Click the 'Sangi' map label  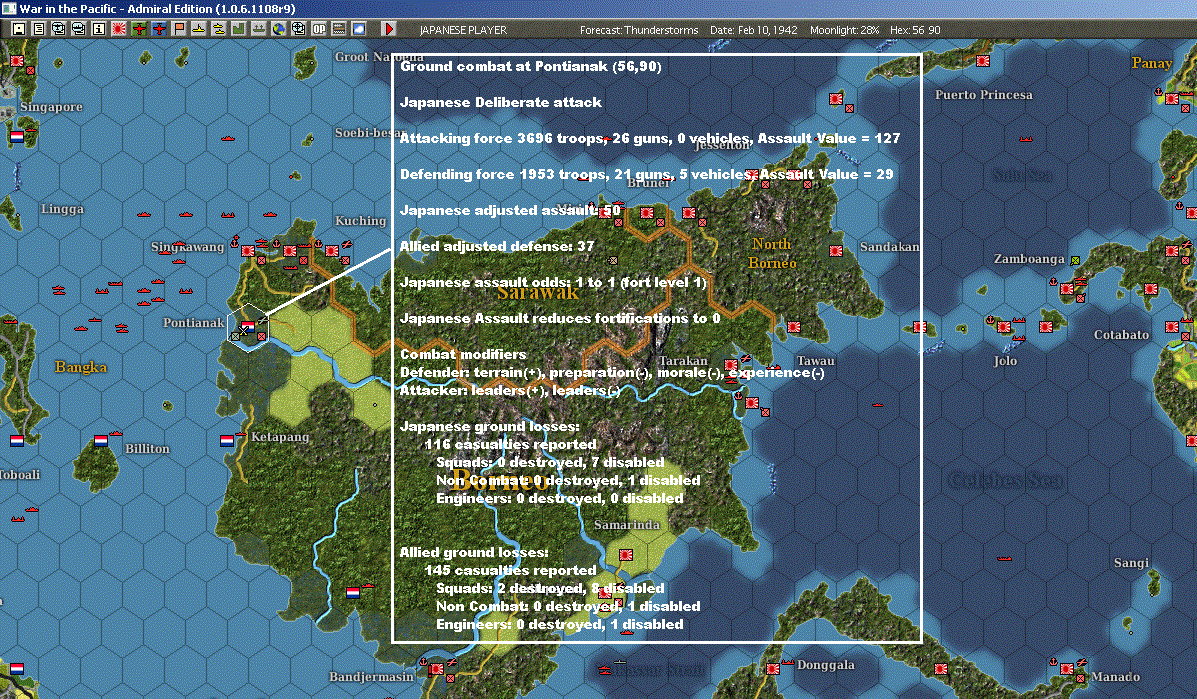point(1131,562)
